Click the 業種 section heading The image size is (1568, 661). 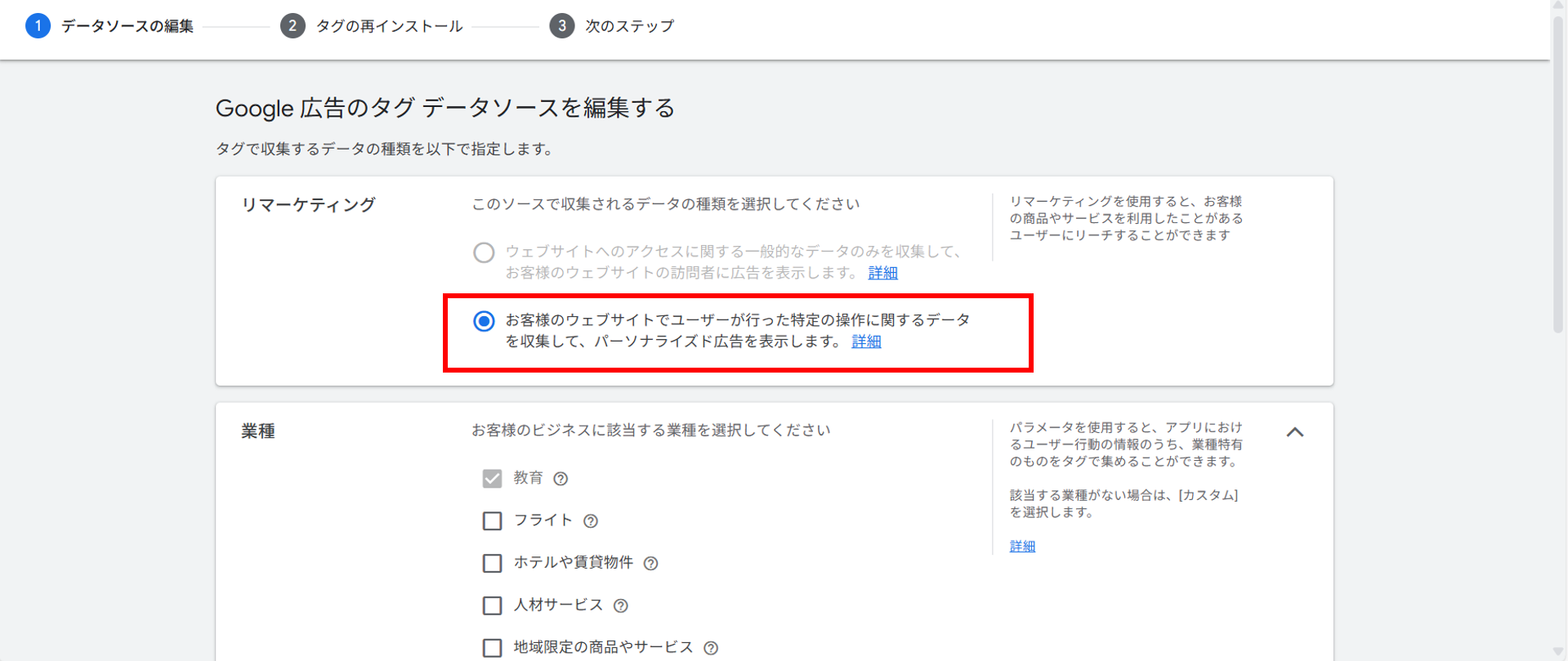[x=258, y=431]
